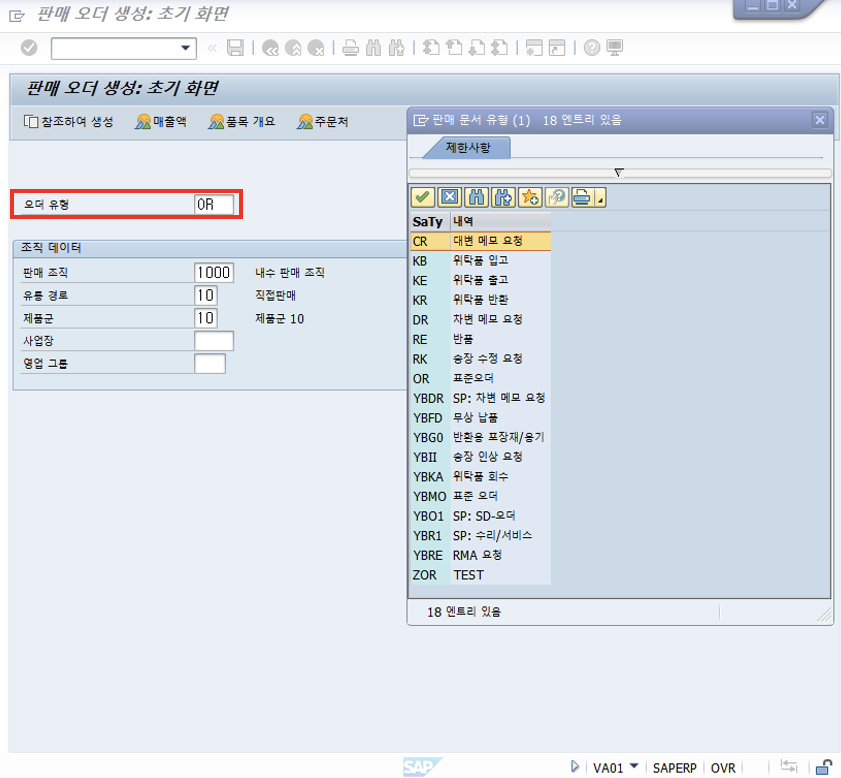The image size is (841, 778).
Task: Click the 내역 column header
Action: (500, 221)
